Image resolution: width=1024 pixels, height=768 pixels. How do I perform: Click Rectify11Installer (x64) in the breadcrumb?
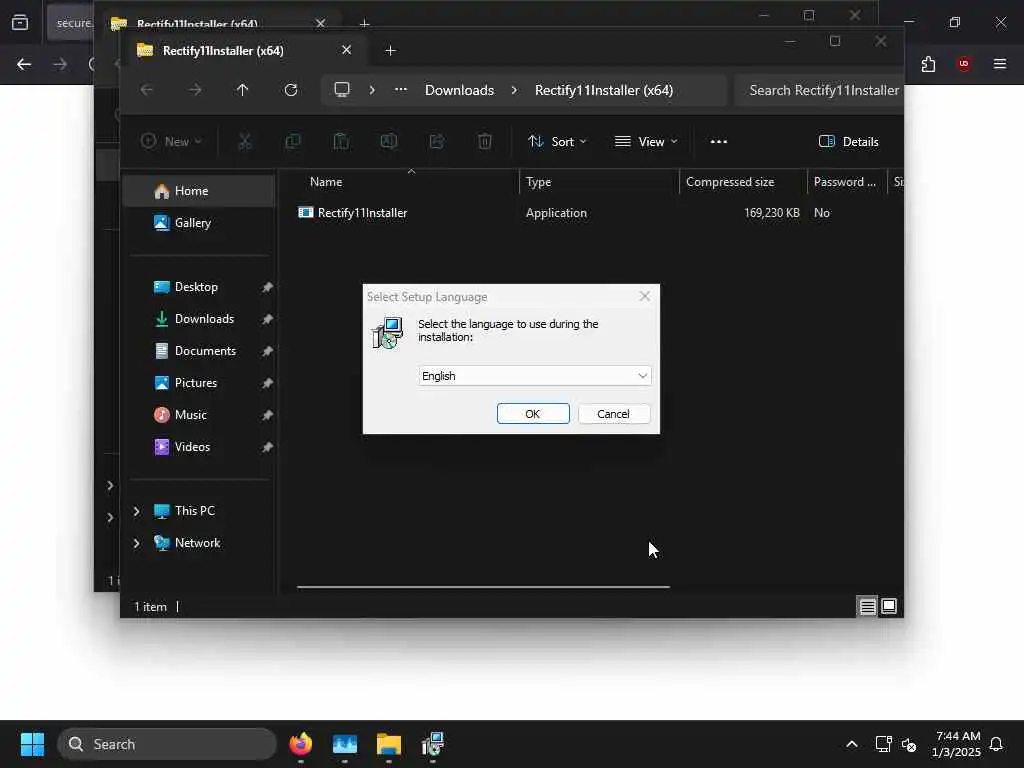(x=603, y=90)
